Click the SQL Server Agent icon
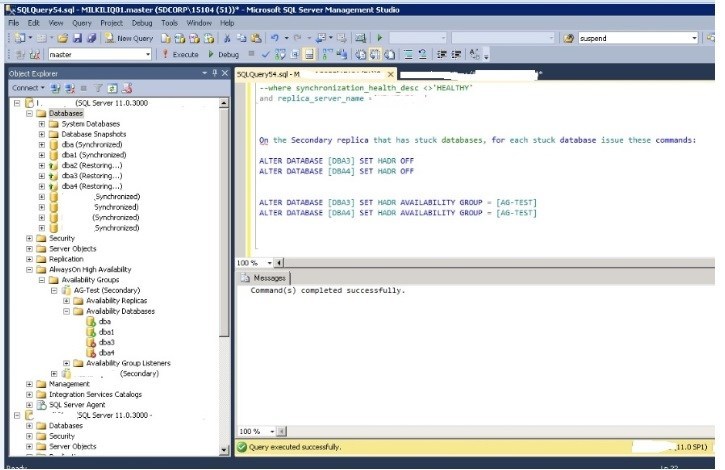This screenshot has width=725, height=470. click(x=41, y=405)
